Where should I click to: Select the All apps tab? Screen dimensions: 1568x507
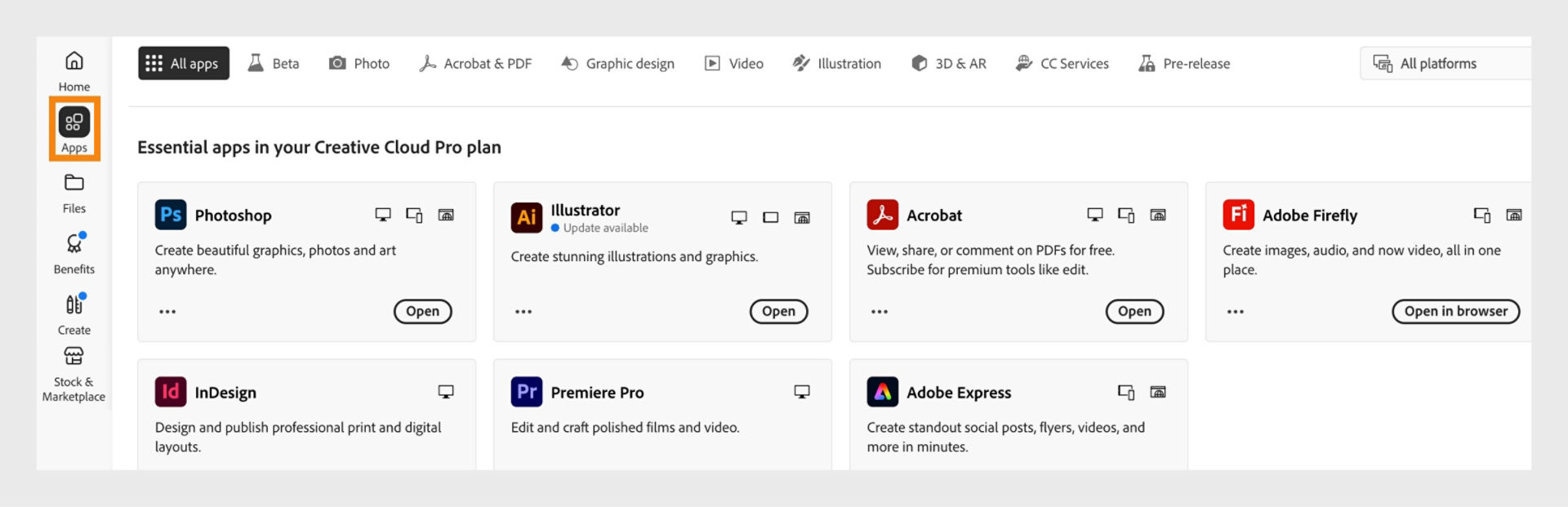184,63
